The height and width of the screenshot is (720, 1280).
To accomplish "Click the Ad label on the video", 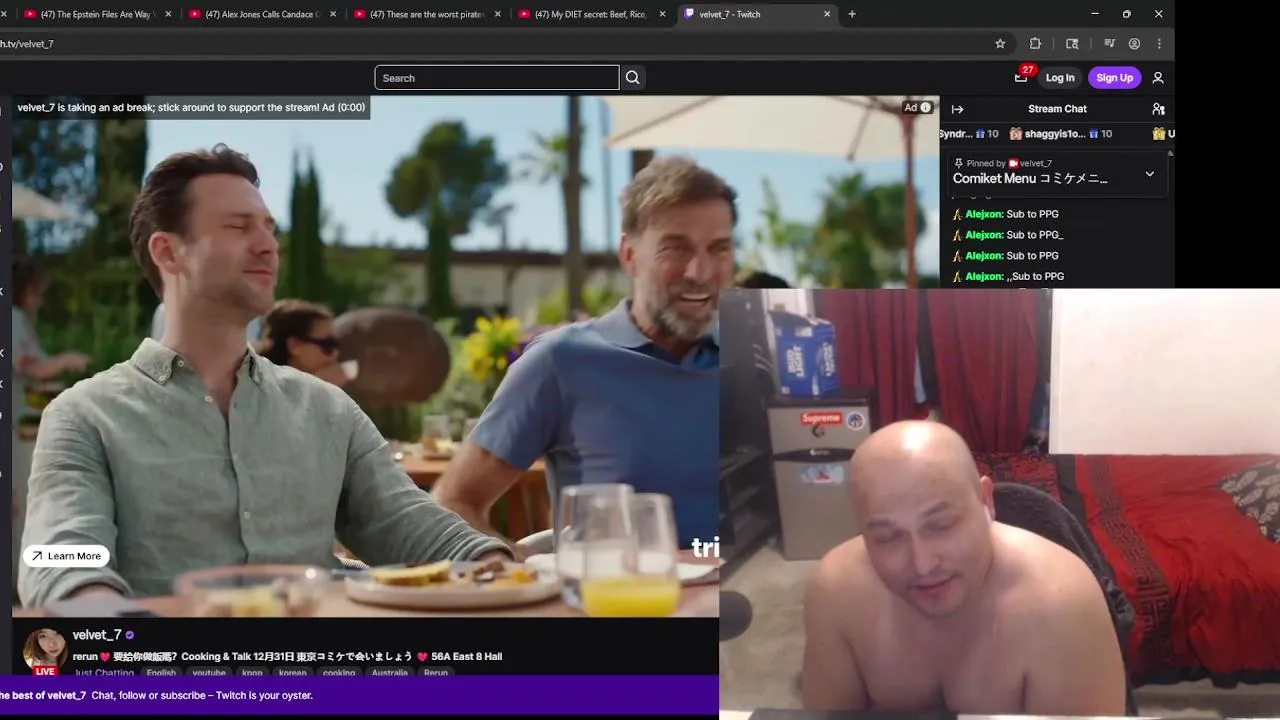I will [911, 108].
